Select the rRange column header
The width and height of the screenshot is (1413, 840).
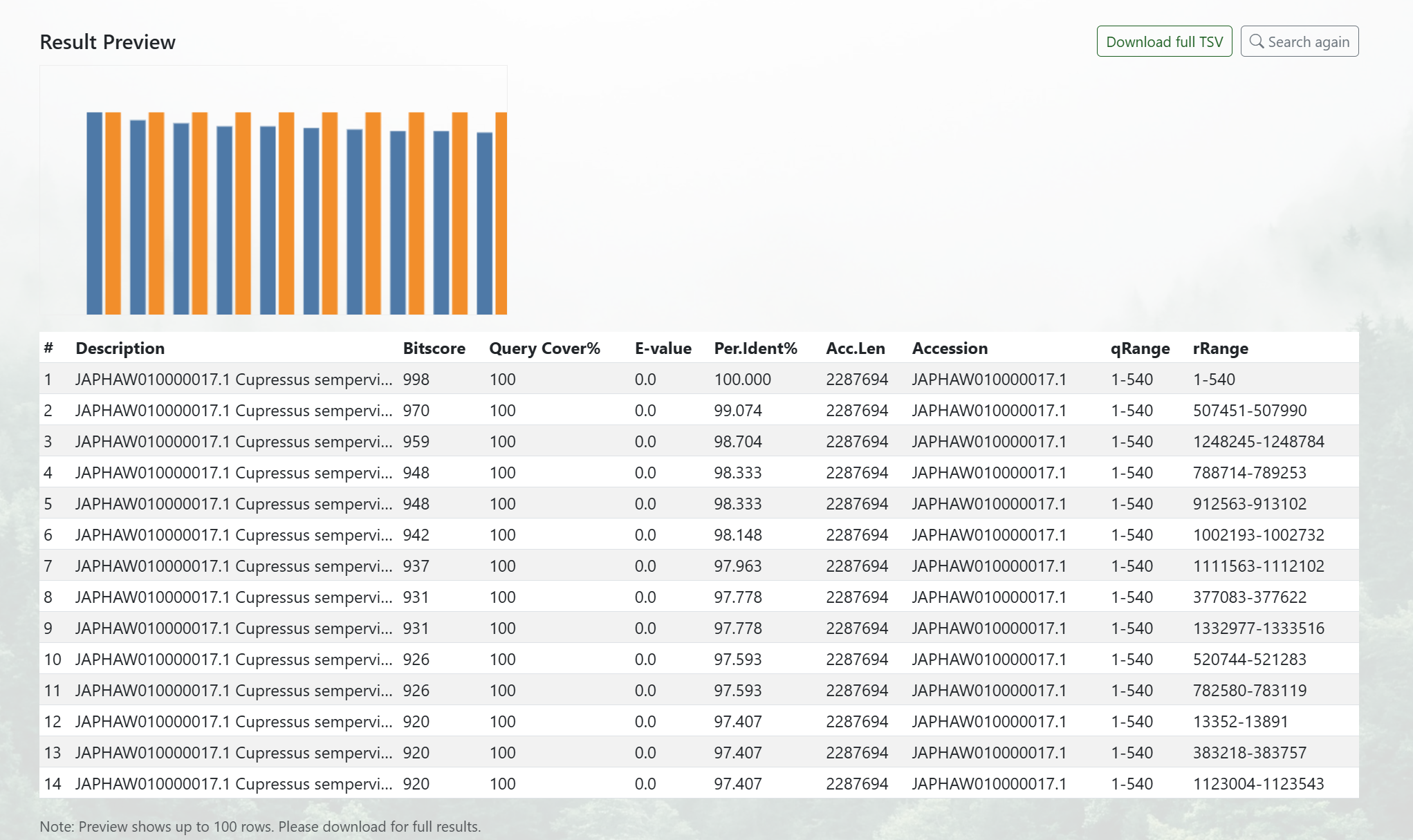pyautogui.click(x=1221, y=349)
